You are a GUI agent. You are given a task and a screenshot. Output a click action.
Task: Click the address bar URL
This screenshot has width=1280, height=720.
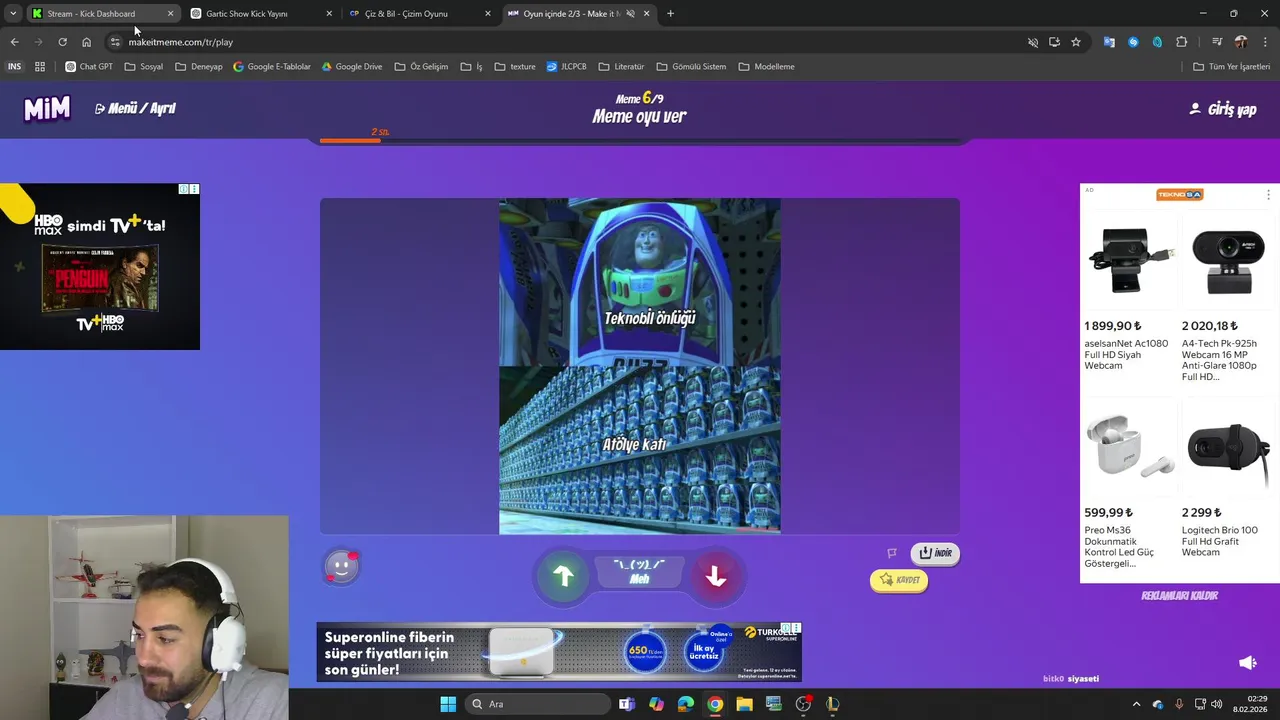181,42
